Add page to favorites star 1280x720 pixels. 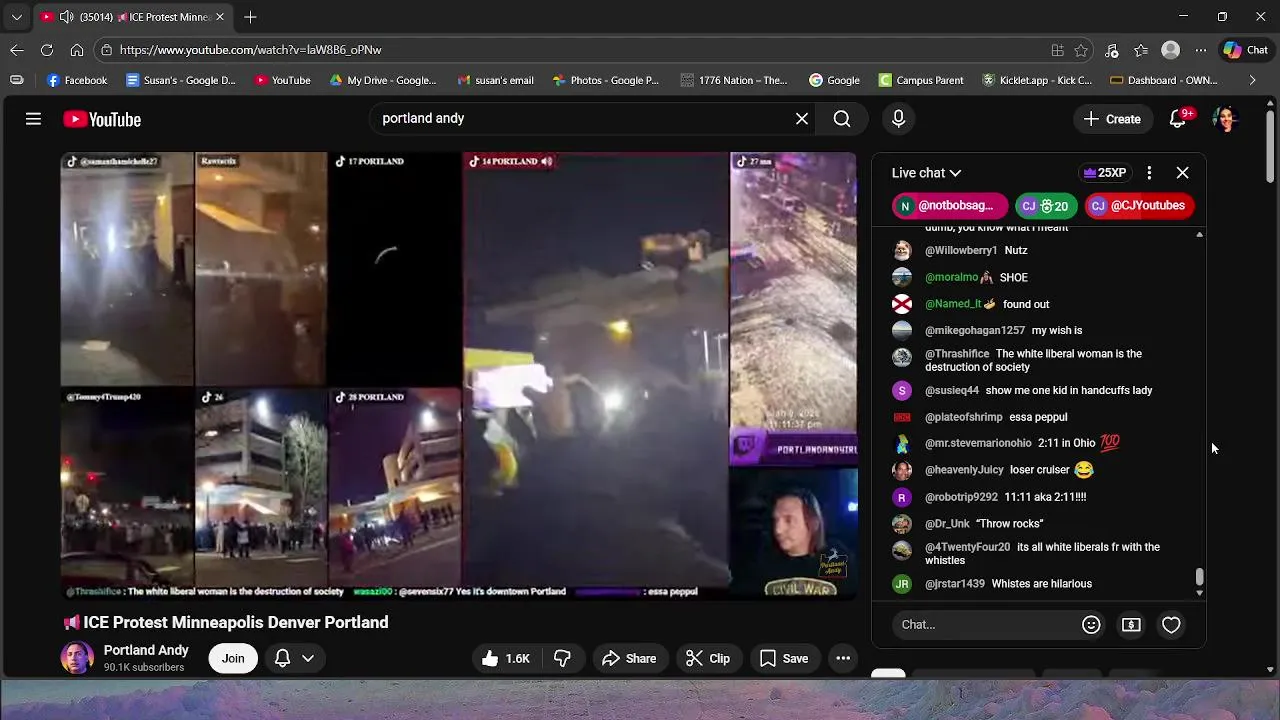1081,50
